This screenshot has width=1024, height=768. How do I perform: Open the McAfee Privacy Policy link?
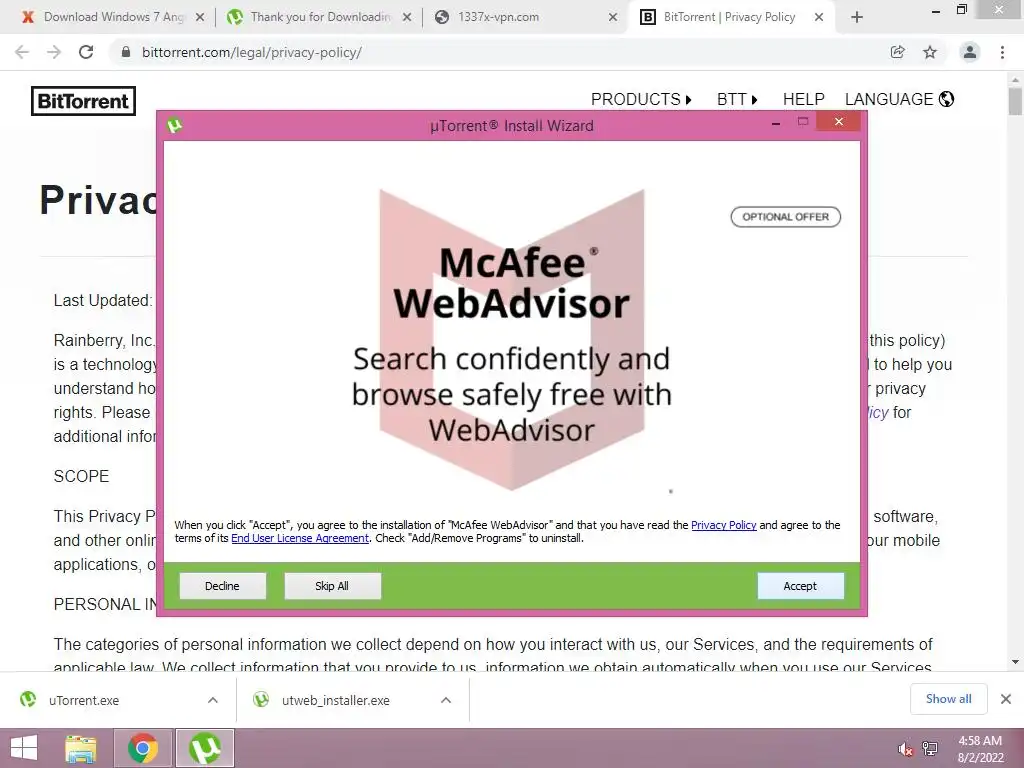coord(724,525)
